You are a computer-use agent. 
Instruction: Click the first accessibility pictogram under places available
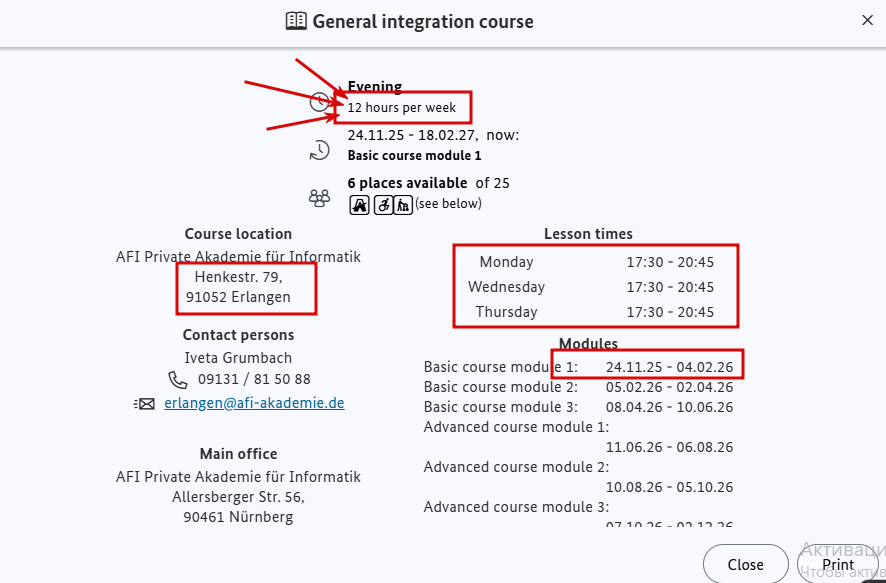[360, 204]
